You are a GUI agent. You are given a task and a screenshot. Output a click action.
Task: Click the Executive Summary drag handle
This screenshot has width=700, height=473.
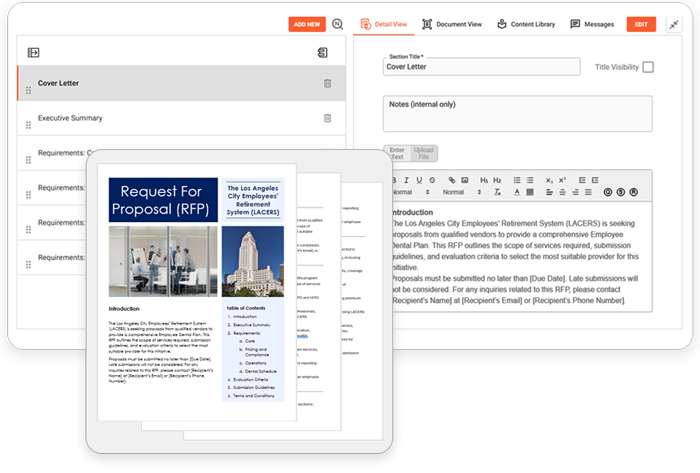coord(29,125)
